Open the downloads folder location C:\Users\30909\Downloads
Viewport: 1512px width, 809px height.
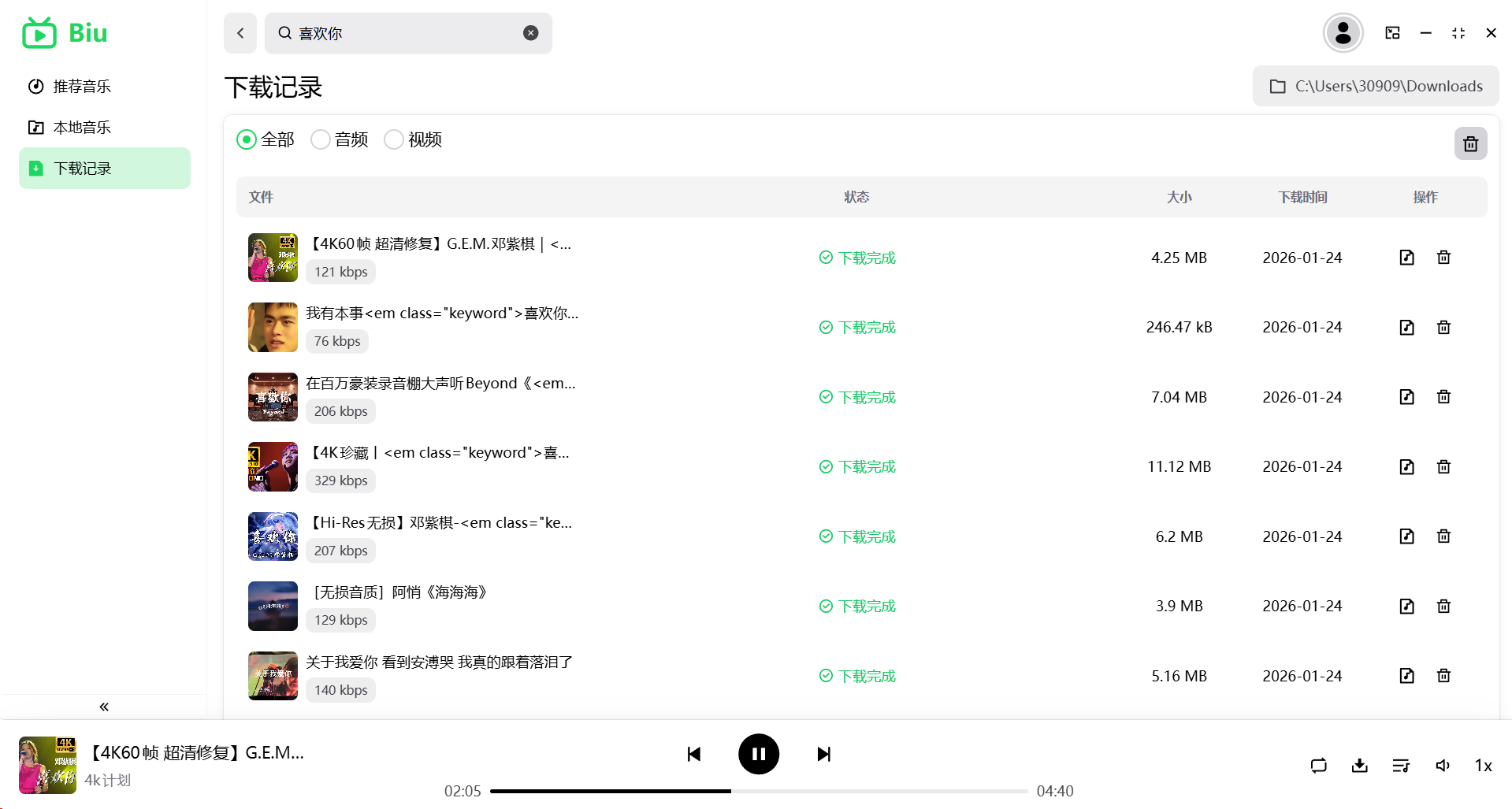pyautogui.click(x=1374, y=86)
